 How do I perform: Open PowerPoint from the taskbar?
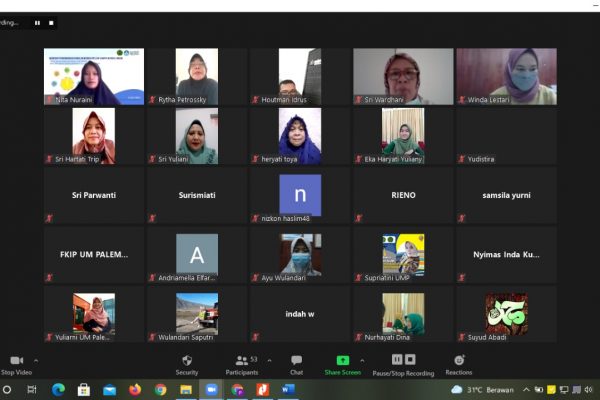(x=262, y=389)
